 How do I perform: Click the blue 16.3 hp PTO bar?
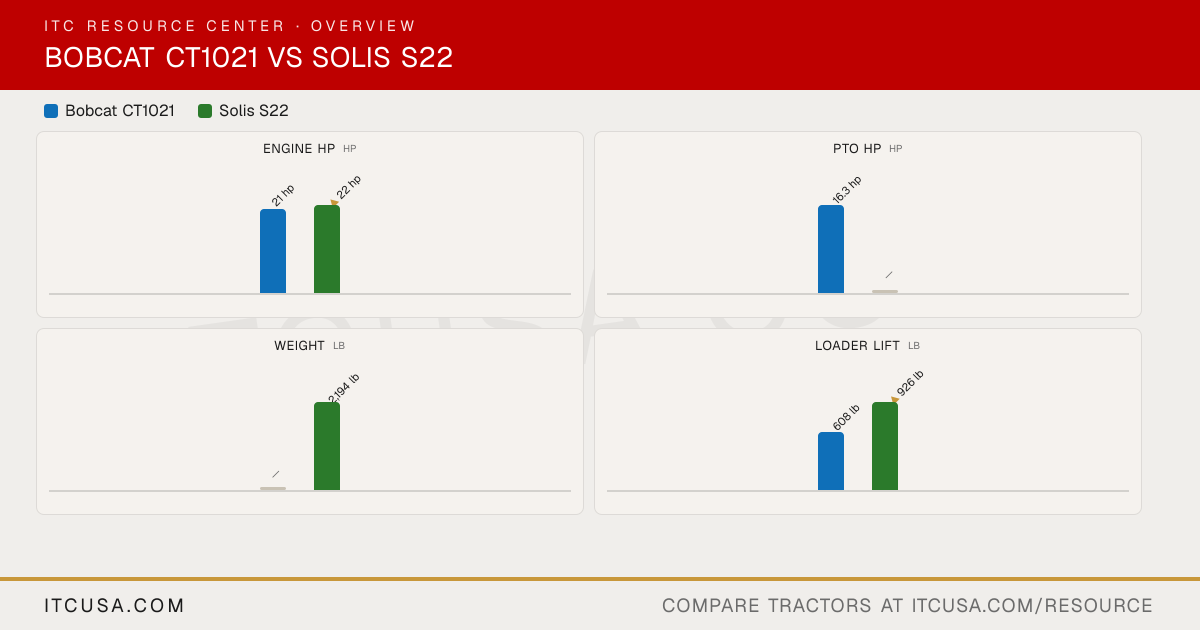coord(831,249)
